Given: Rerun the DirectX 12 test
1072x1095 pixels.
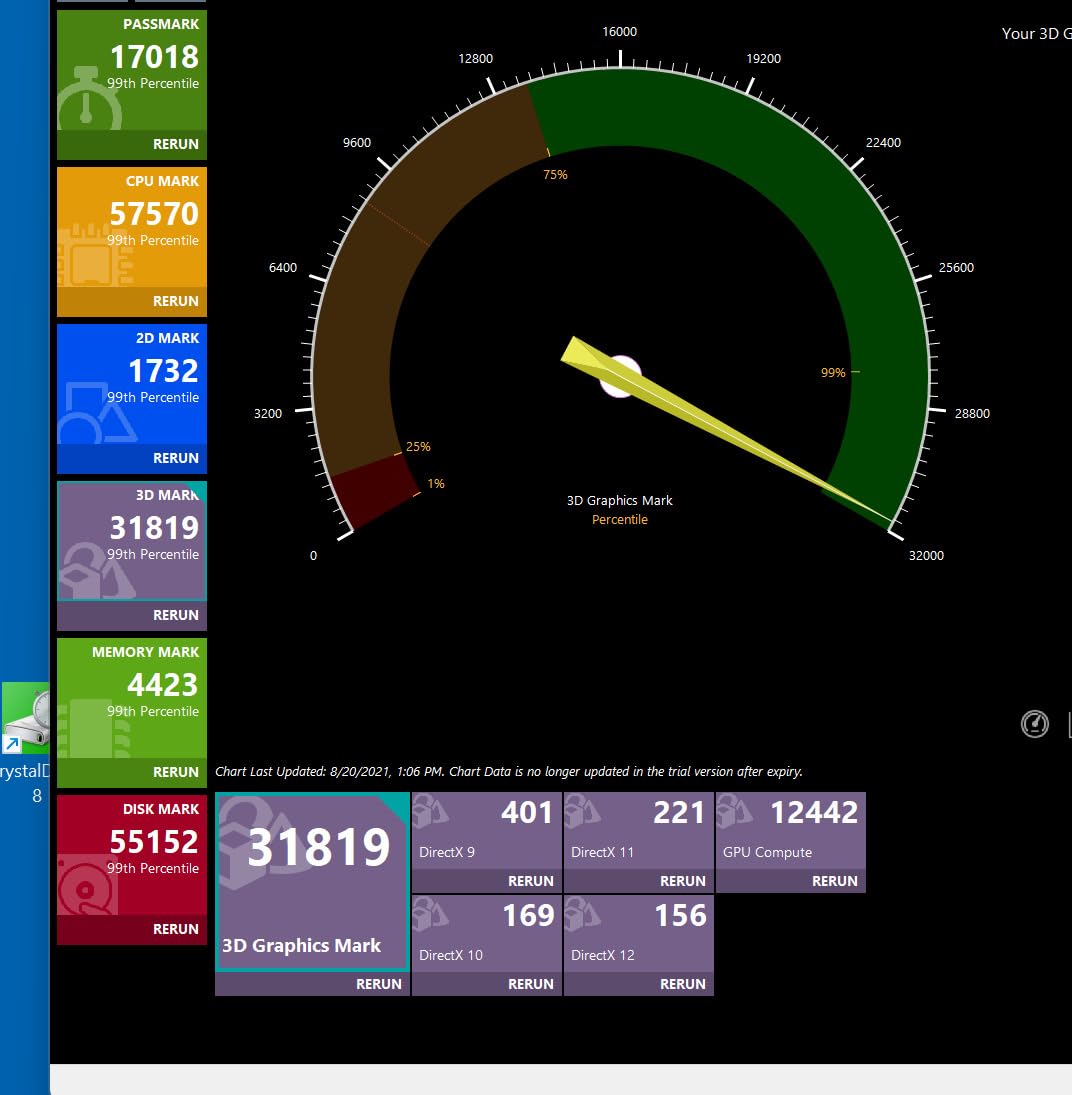Looking at the screenshot, I should (682, 984).
